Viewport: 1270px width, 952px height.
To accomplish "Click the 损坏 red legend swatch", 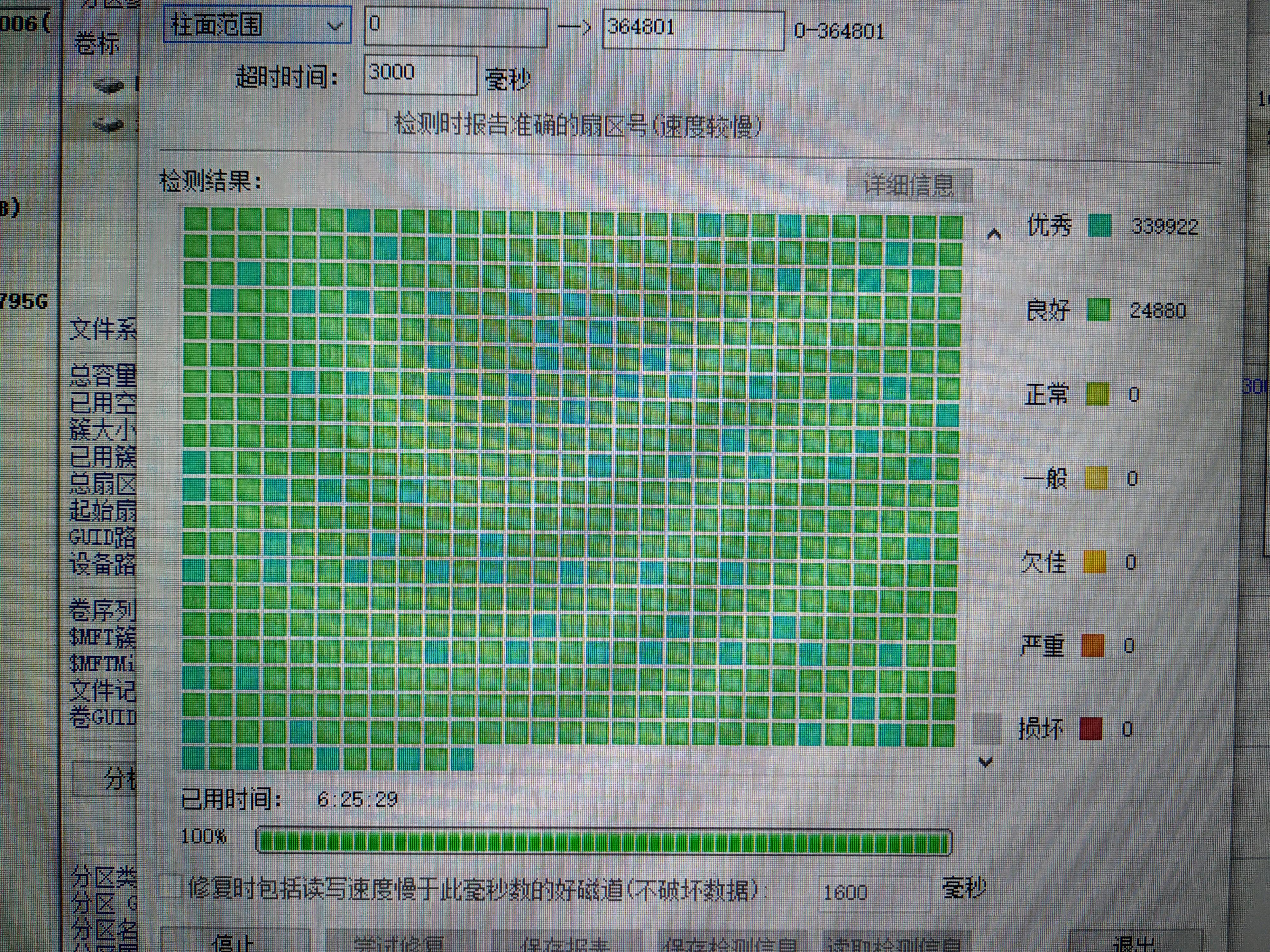I will [1091, 729].
